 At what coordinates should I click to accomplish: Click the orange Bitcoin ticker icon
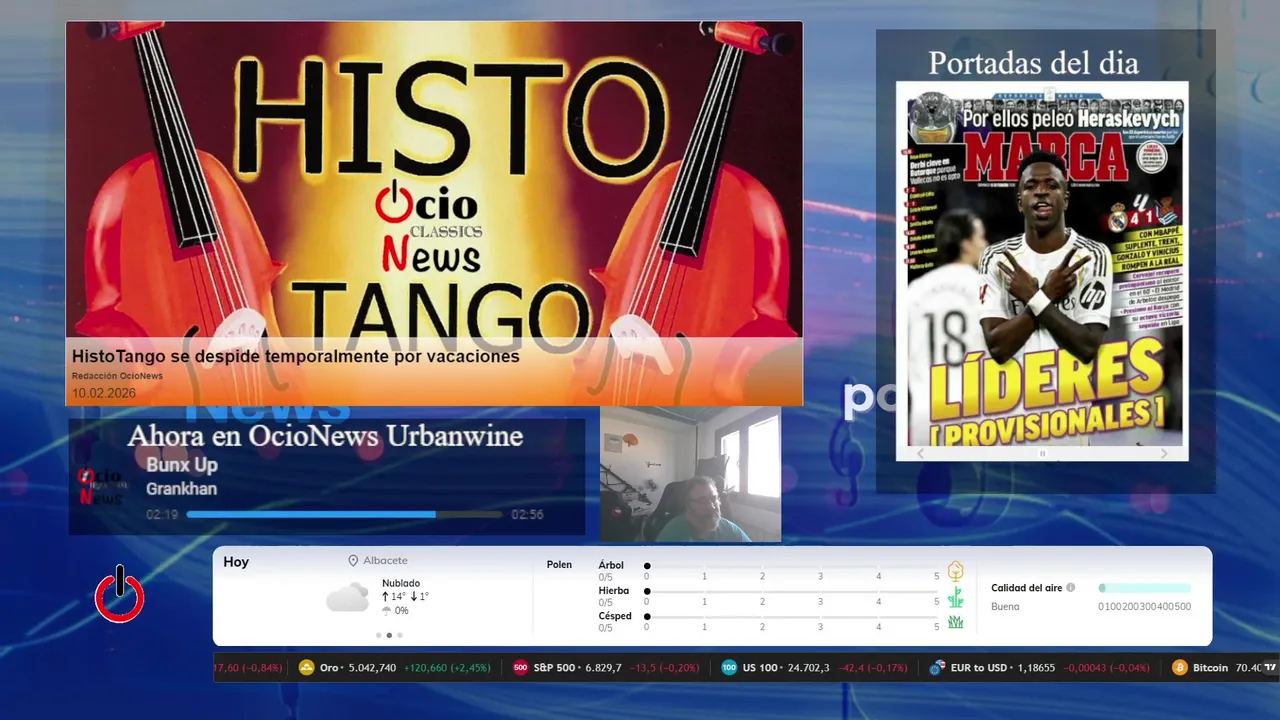click(x=1180, y=667)
